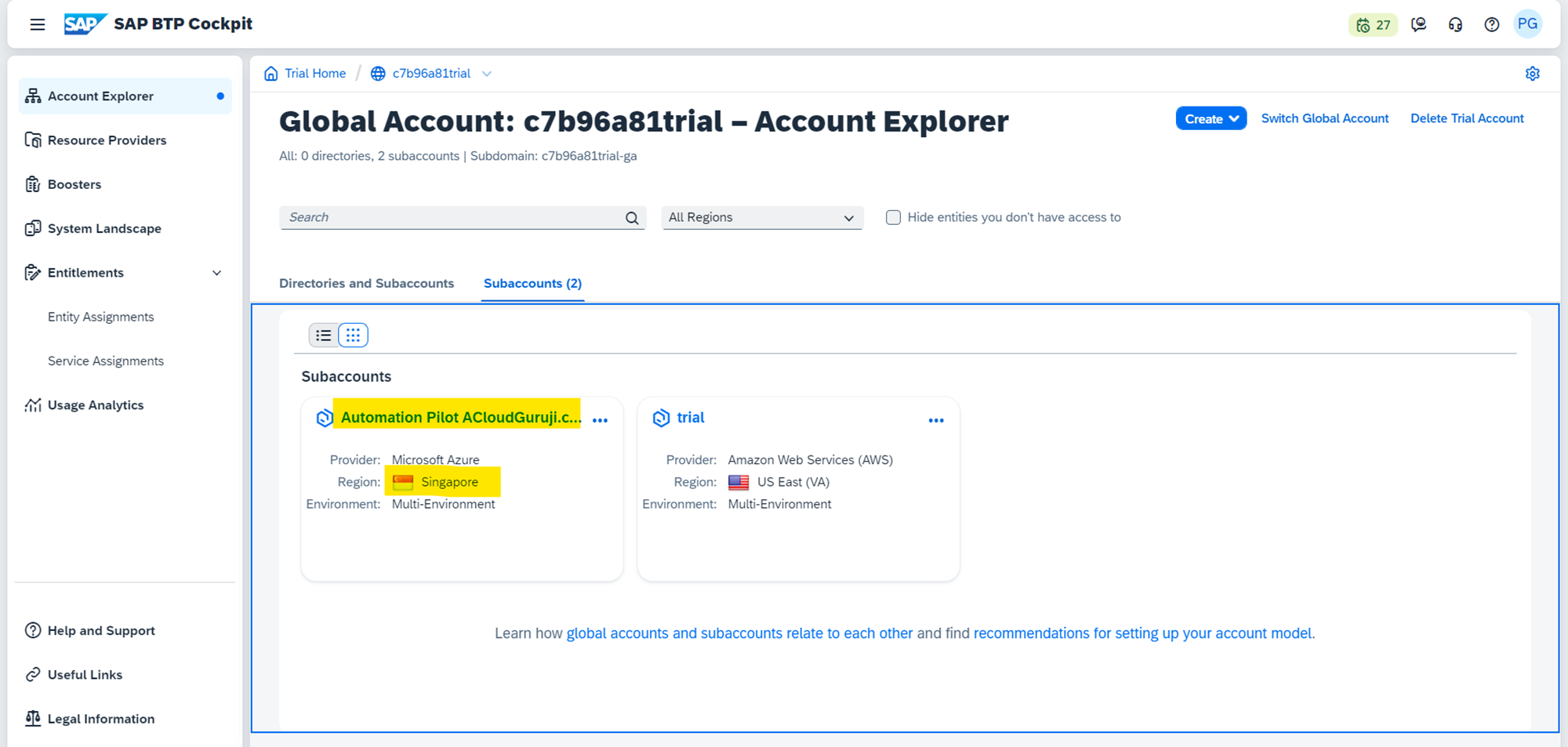This screenshot has width=1568, height=747.
Task: Click Delete Trial Account link
Action: pos(1467,118)
